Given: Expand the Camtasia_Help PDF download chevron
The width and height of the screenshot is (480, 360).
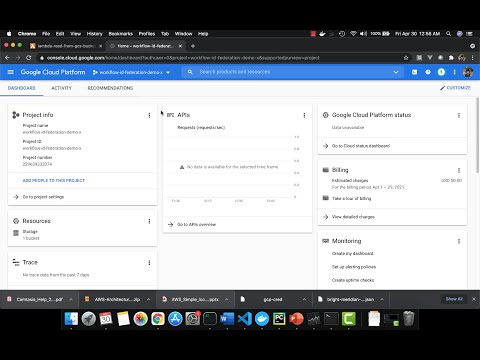Looking at the screenshot, I should coord(71,299).
